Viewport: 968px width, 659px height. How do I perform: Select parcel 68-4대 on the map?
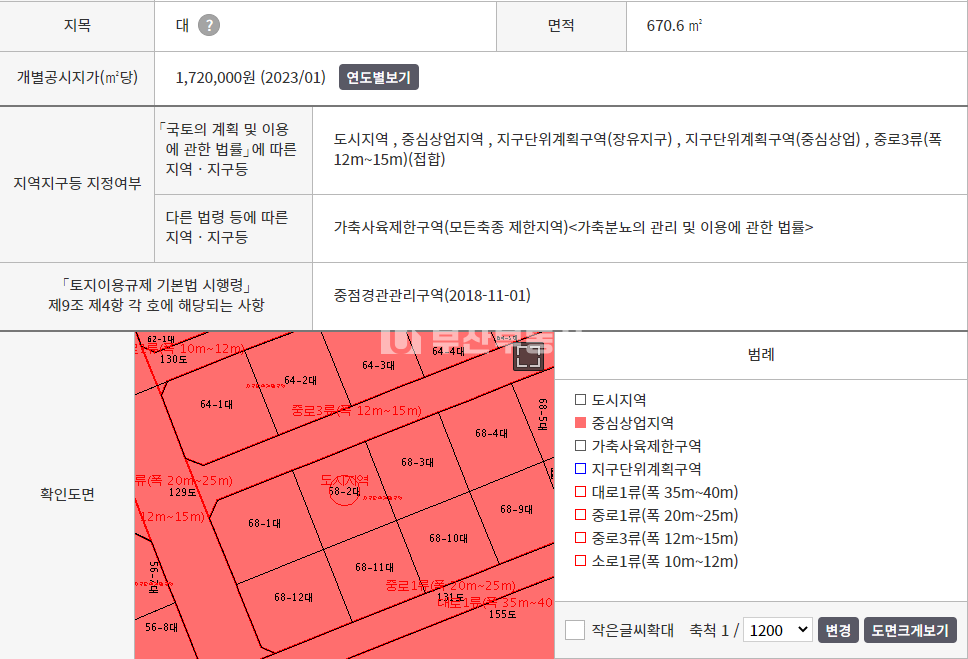coord(491,433)
